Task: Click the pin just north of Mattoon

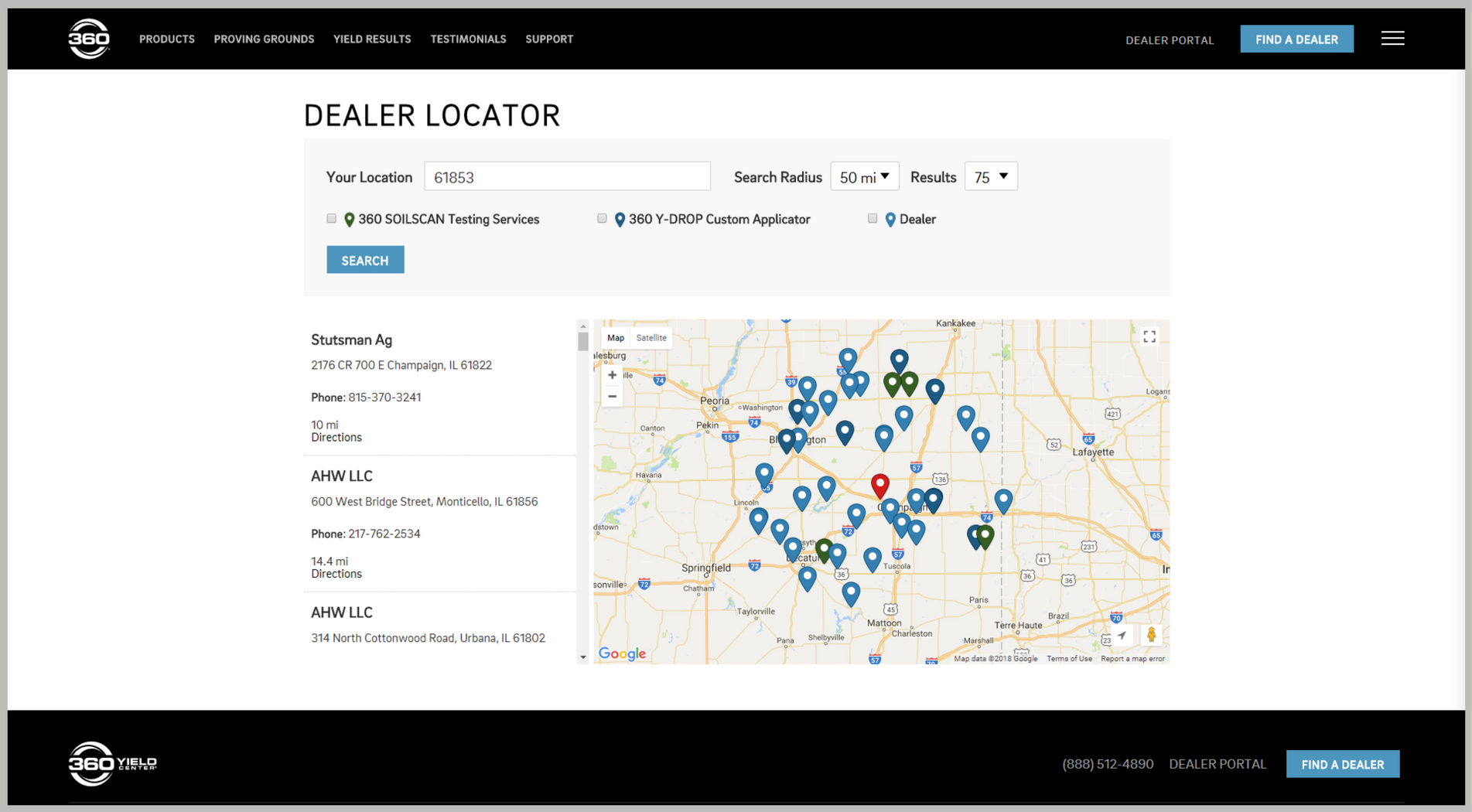Action: pyautogui.click(x=851, y=594)
